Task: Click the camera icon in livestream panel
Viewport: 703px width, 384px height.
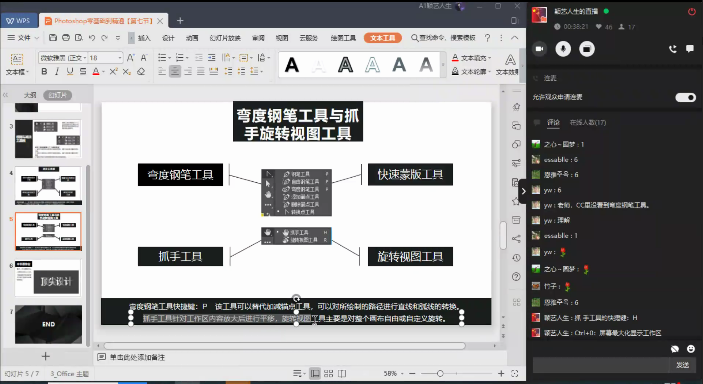Action: click(x=540, y=48)
